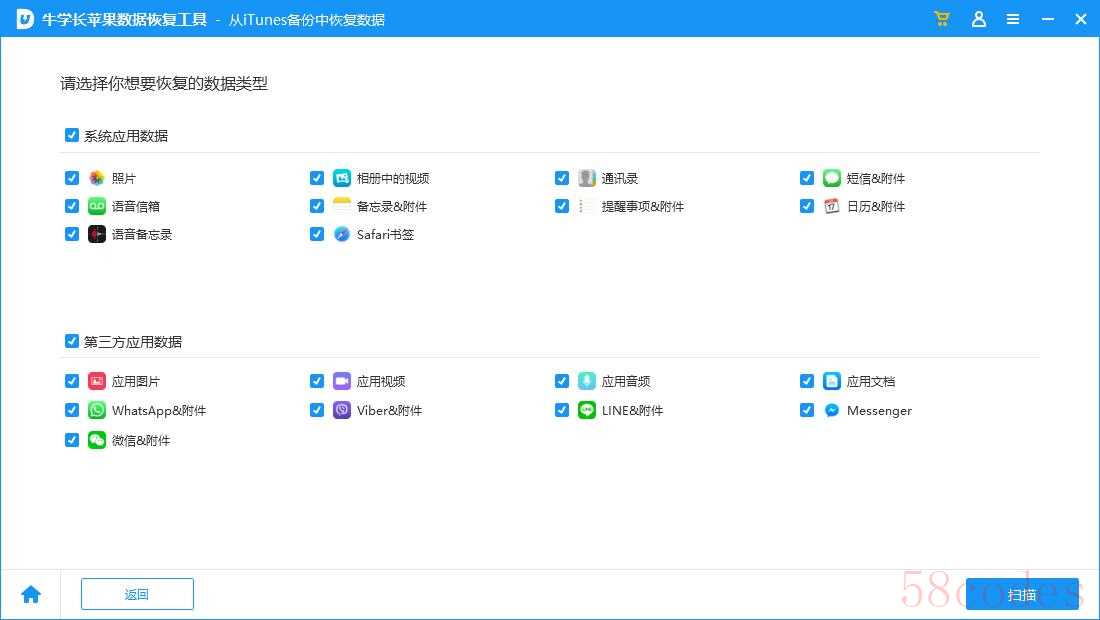
Task: Click the Safari书签 label text
Action: (385, 234)
